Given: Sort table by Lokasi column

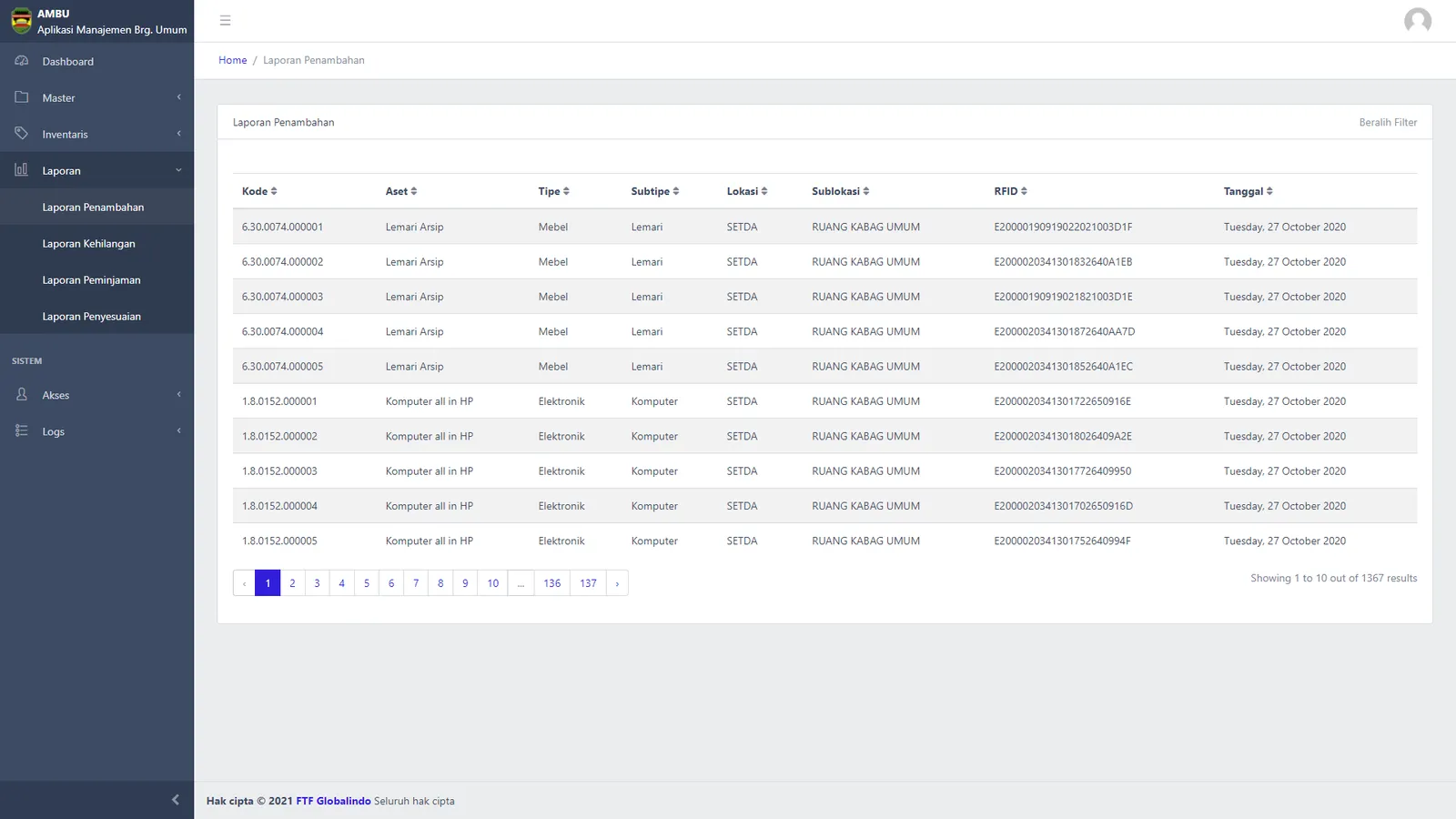Looking at the screenshot, I should point(747,191).
